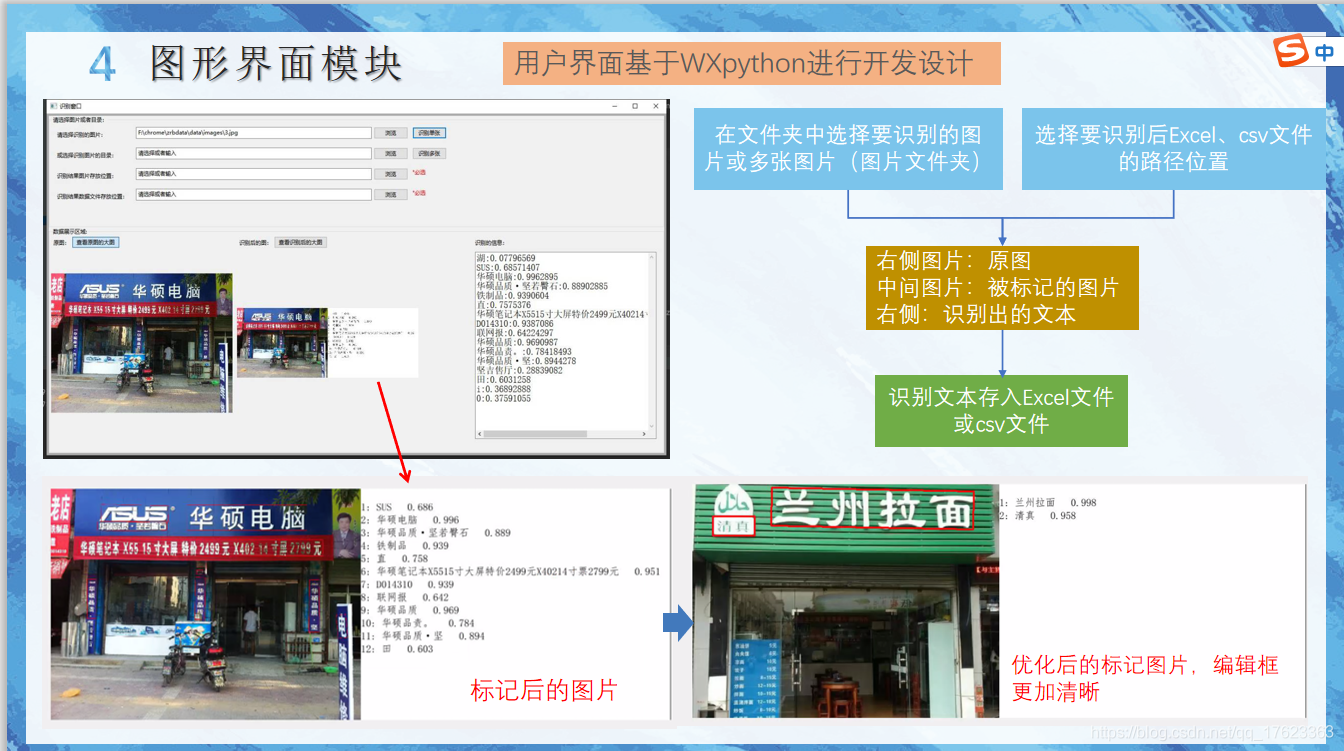The width and height of the screenshot is (1344, 751).
Task: Click result line D014310:0.9387086
Action: 515,324
